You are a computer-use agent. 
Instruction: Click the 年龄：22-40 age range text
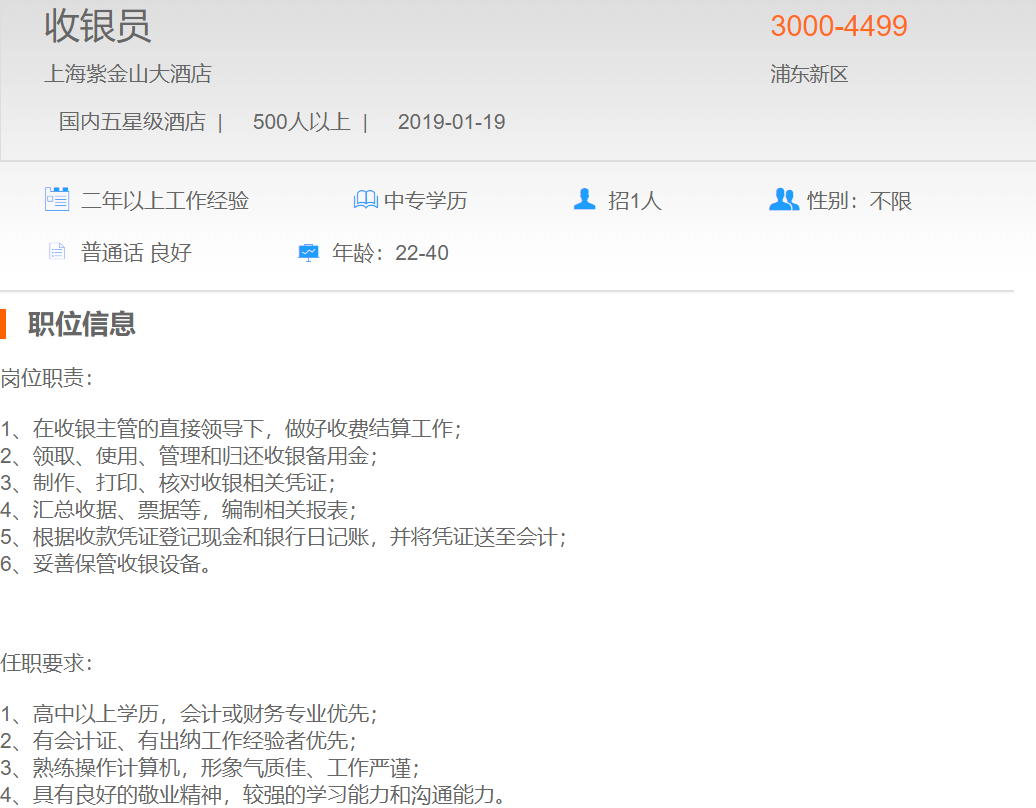coord(390,253)
